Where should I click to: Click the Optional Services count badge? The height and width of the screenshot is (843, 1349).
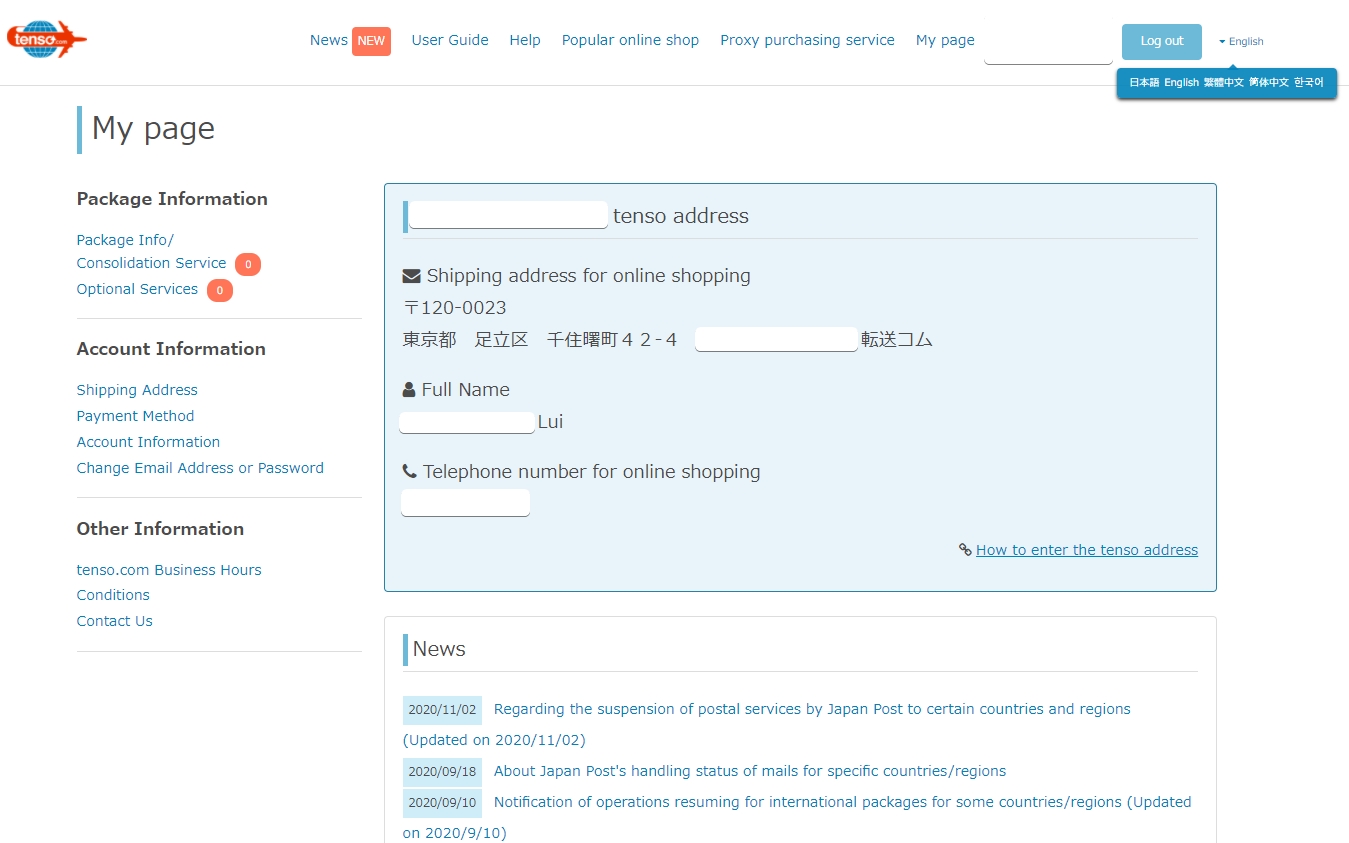[x=220, y=290]
